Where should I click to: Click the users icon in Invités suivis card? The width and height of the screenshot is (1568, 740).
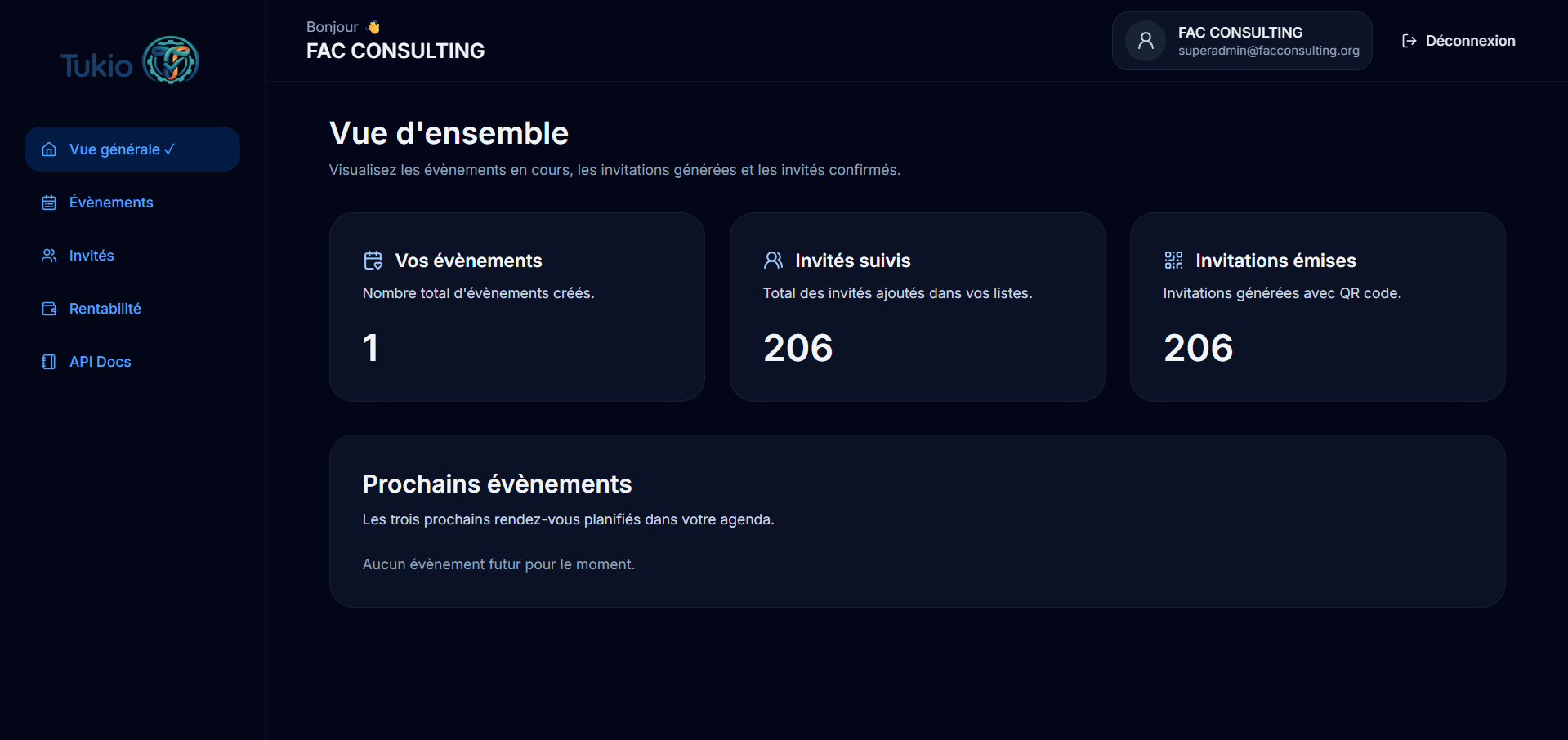(773, 261)
